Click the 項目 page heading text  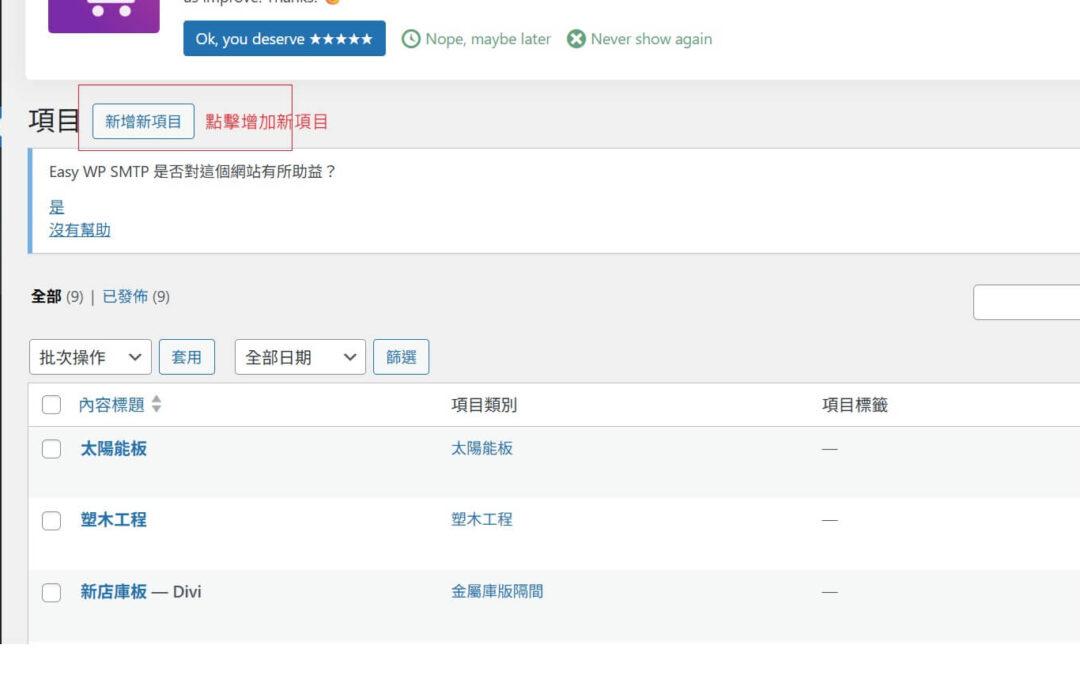pos(54,121)
